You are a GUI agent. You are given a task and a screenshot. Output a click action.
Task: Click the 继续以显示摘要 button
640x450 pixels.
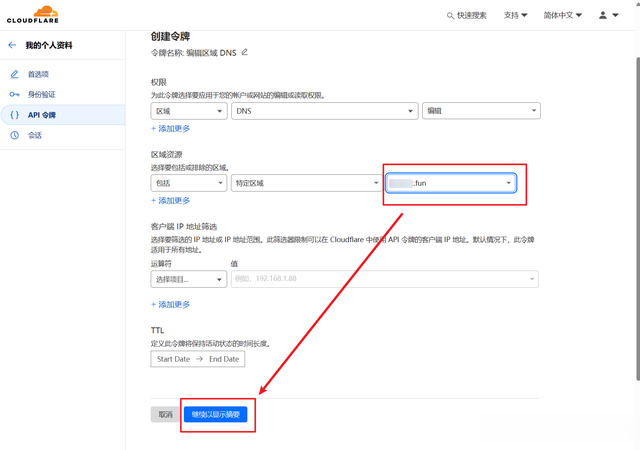point(216,414)
